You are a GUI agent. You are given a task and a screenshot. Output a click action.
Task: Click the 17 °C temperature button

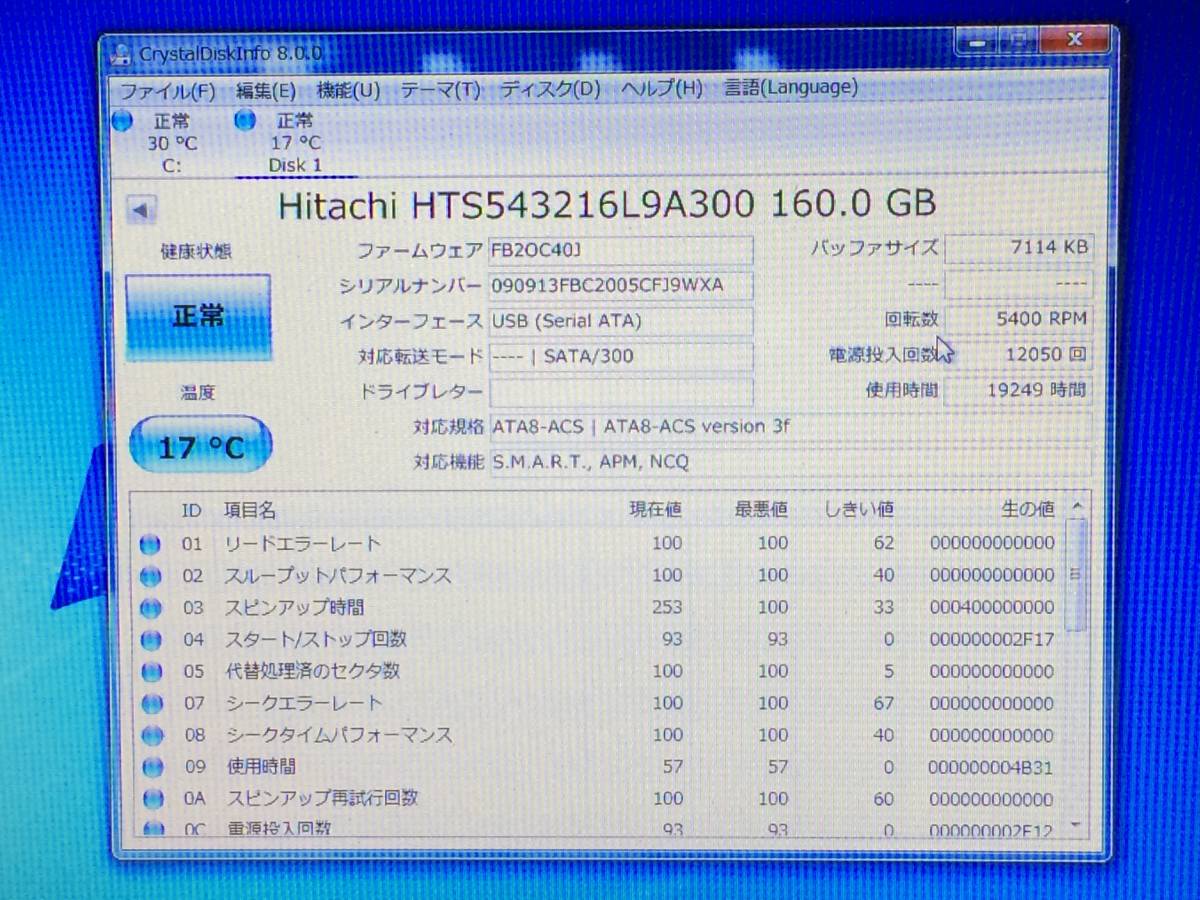(200, 445)
